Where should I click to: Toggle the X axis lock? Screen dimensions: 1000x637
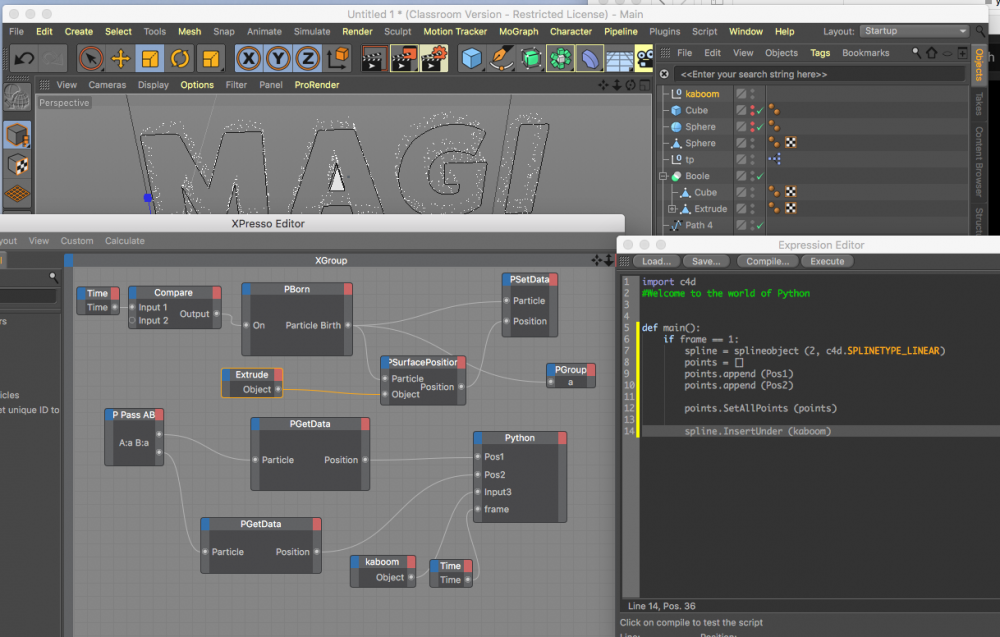(248, 58)
